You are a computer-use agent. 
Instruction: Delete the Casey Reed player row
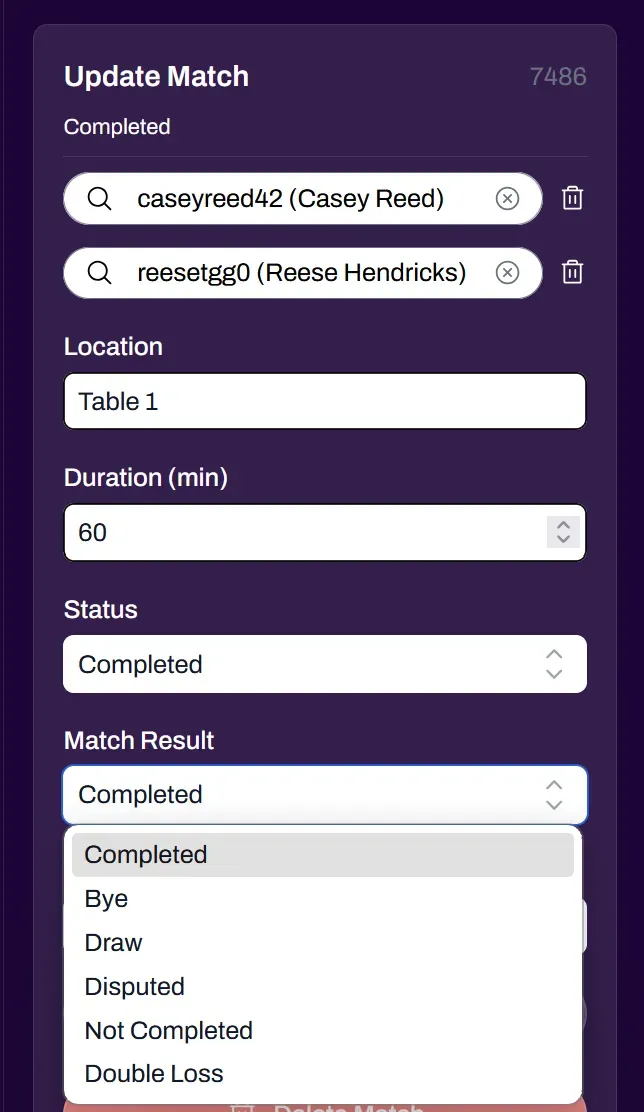[x=572, y=199]
